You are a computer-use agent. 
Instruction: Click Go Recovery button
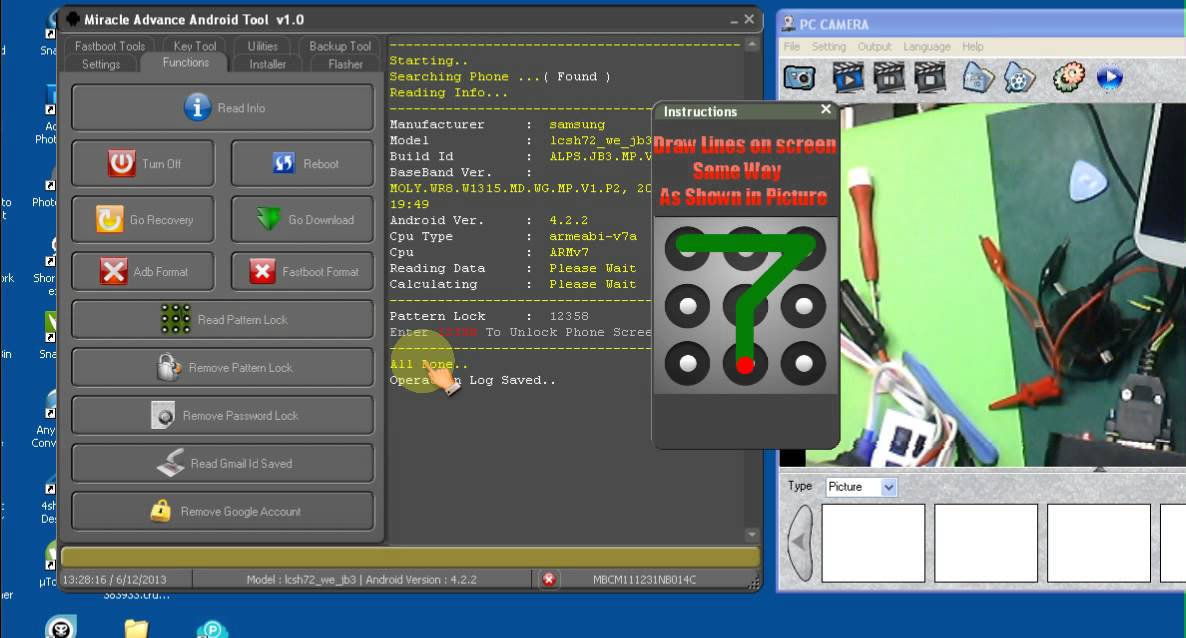coord(143,219)
